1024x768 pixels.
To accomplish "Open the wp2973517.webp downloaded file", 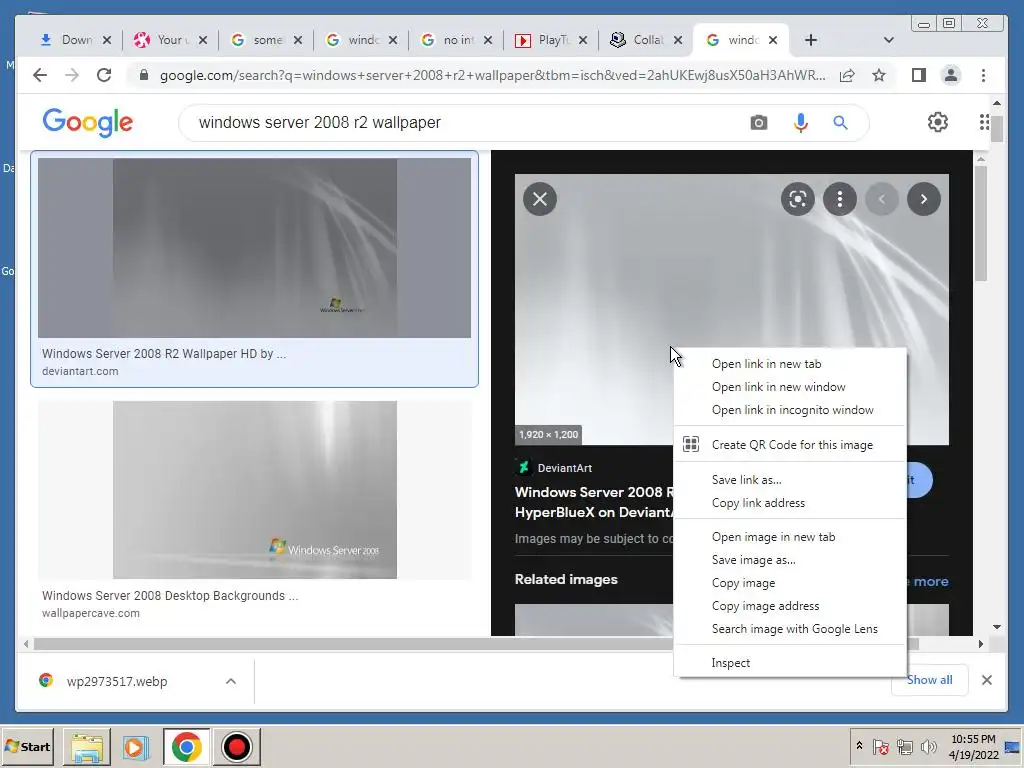I will [117, 681].
